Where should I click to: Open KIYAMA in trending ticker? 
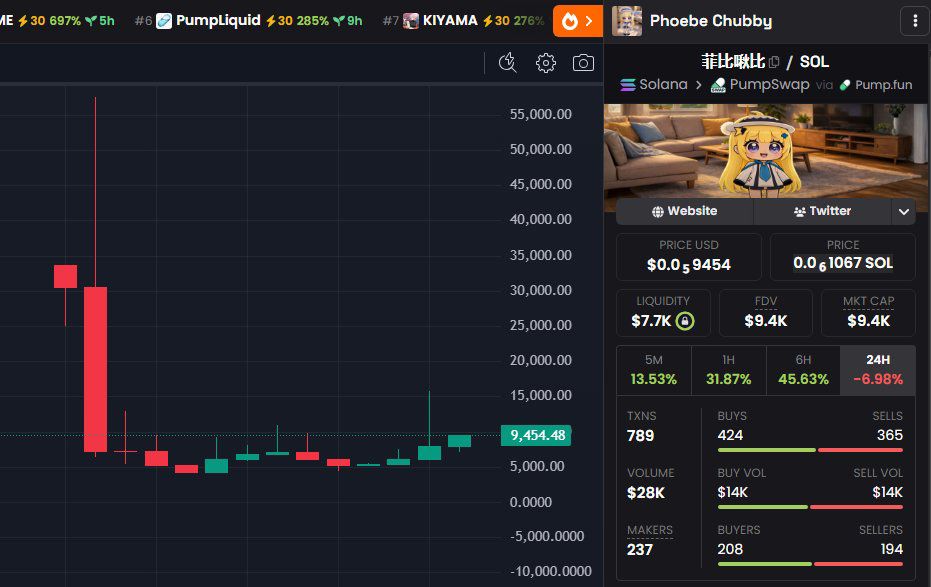[x=463, y=21]
